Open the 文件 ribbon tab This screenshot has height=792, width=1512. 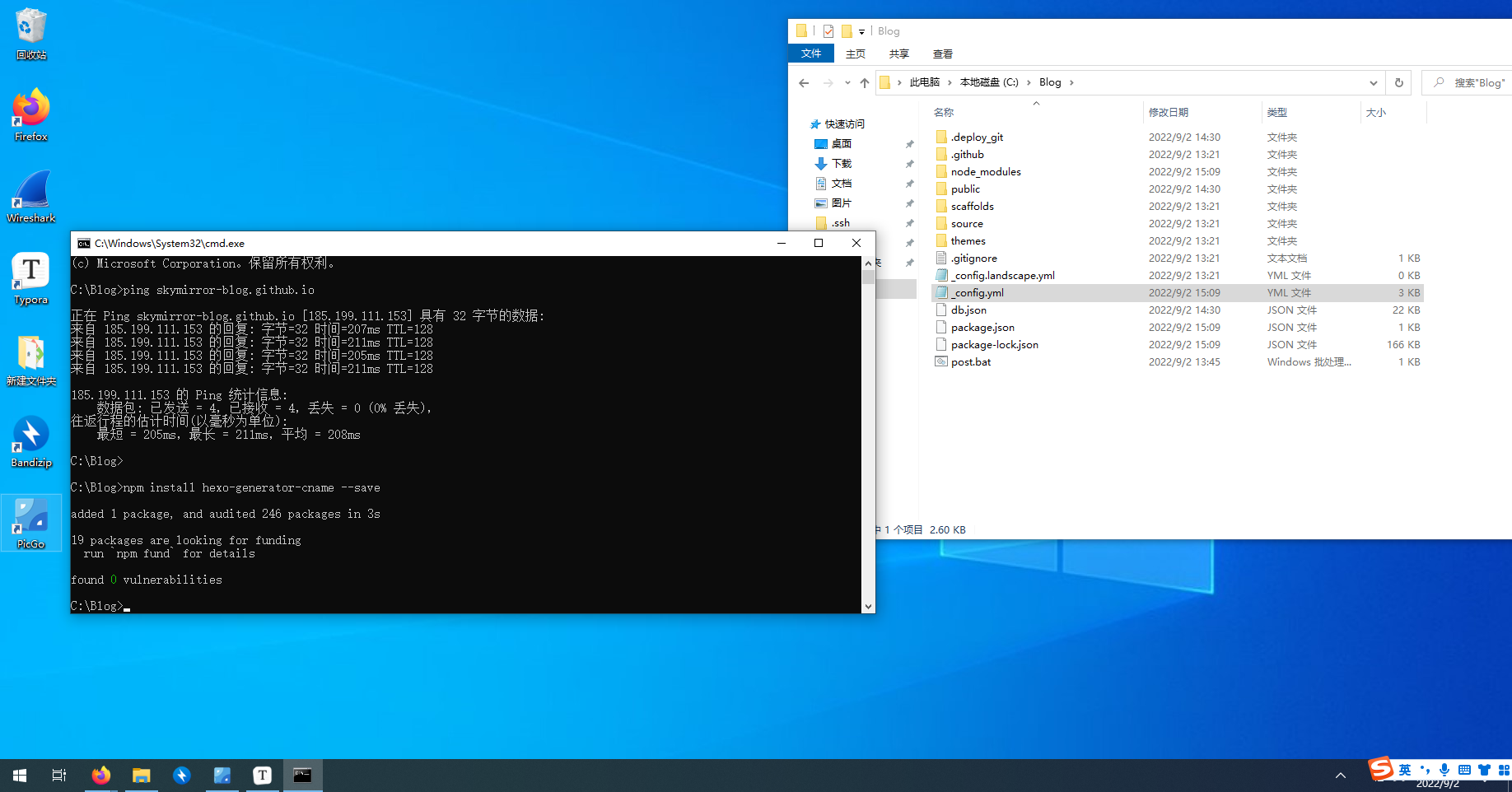pos(811,54)
